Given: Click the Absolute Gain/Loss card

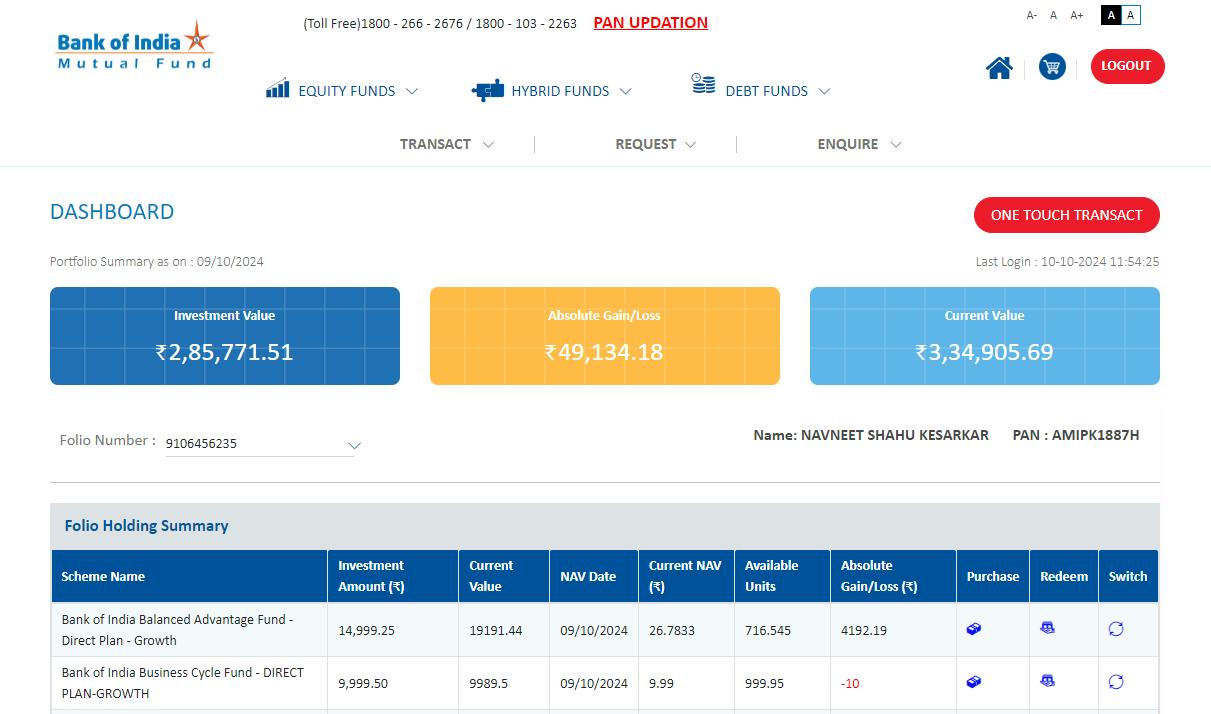Looking at the screenshot, I should tap(605, 336).
